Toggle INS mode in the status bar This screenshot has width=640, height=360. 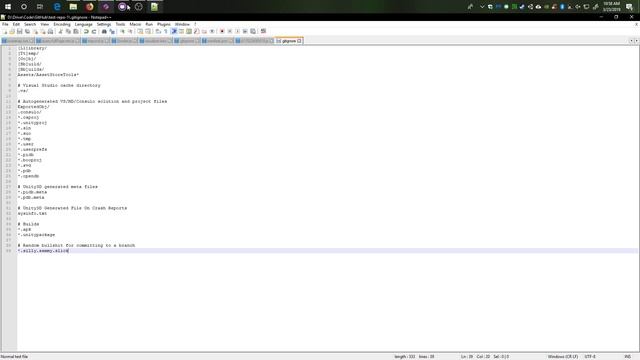[x=627, y=357]
